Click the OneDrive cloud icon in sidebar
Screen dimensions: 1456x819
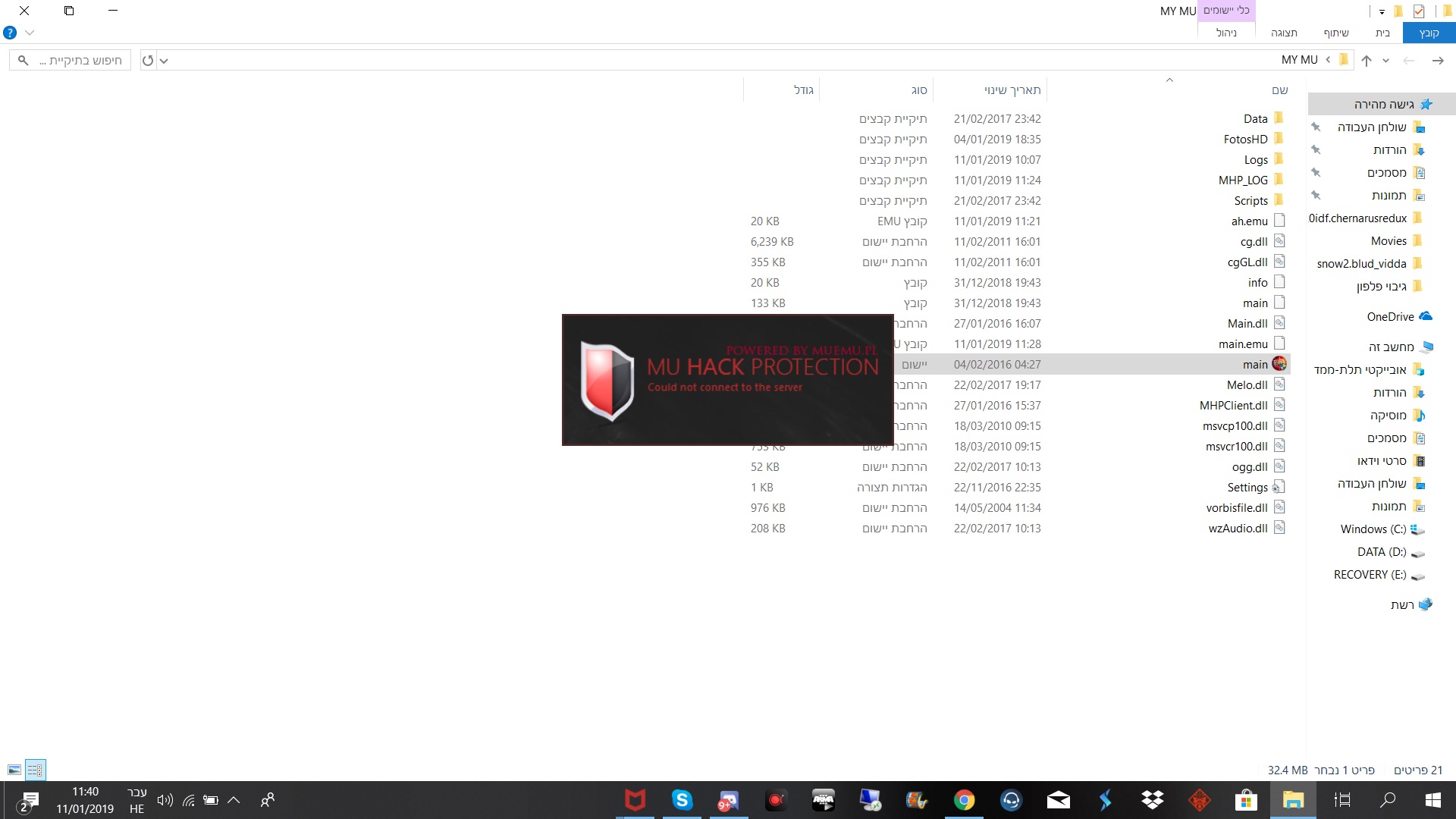pyautogui.click(x=1426, y=316)
